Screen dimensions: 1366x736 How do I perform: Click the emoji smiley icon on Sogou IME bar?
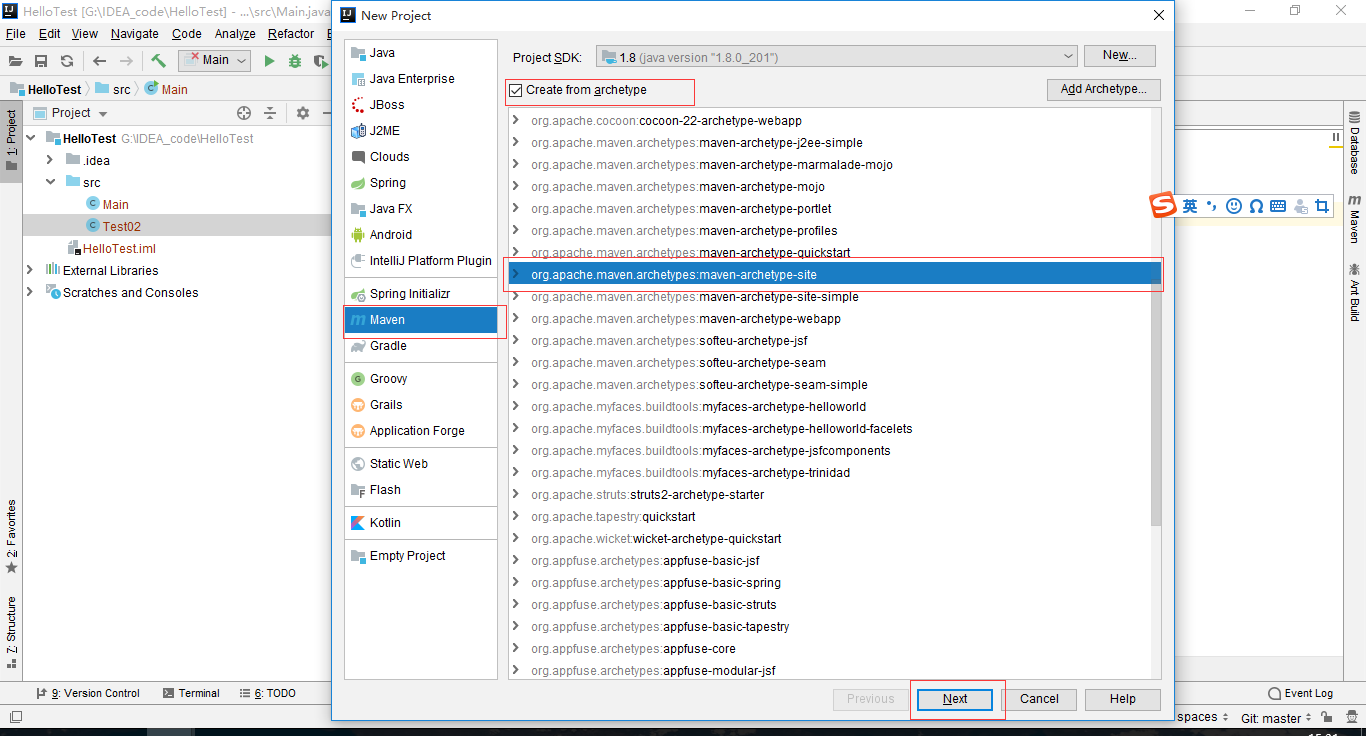(x=1234, y=206)
